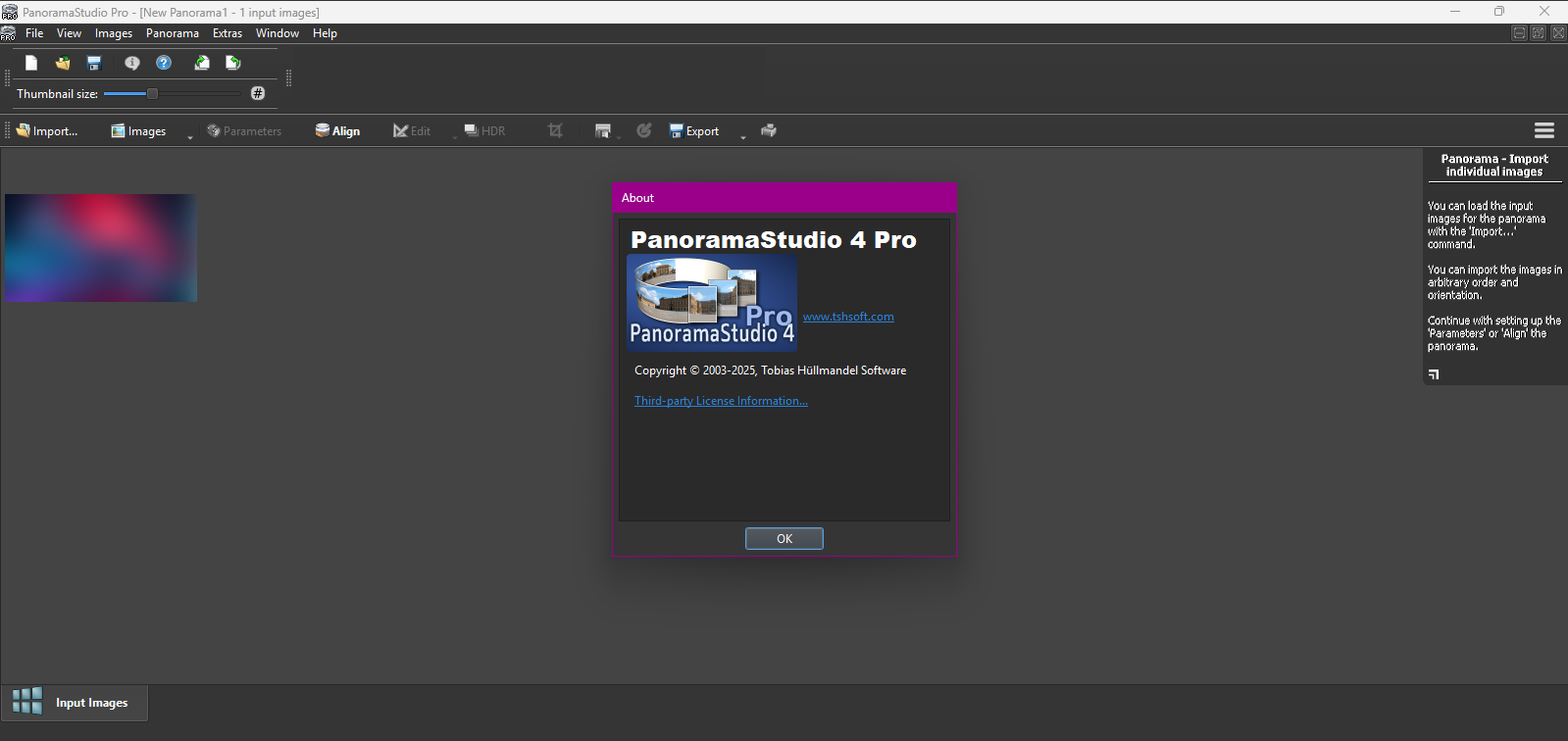
Task: Select the colorful input image thumbnail
Action: point(101,248)
